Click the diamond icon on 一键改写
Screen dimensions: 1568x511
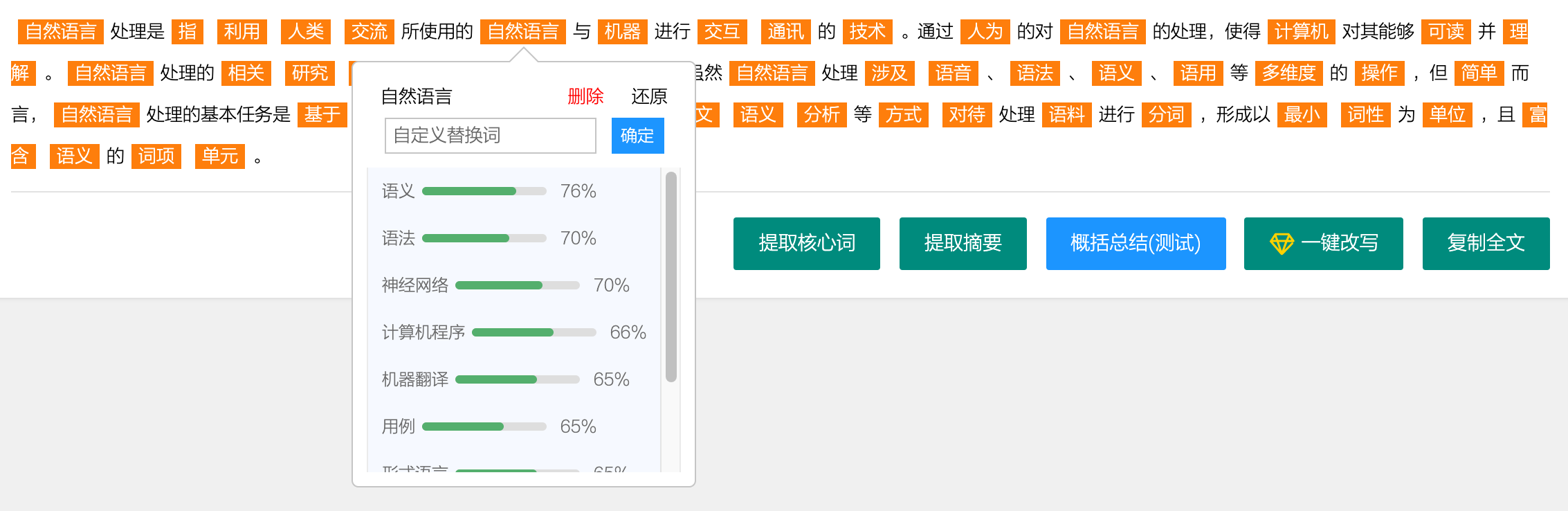1282,243
